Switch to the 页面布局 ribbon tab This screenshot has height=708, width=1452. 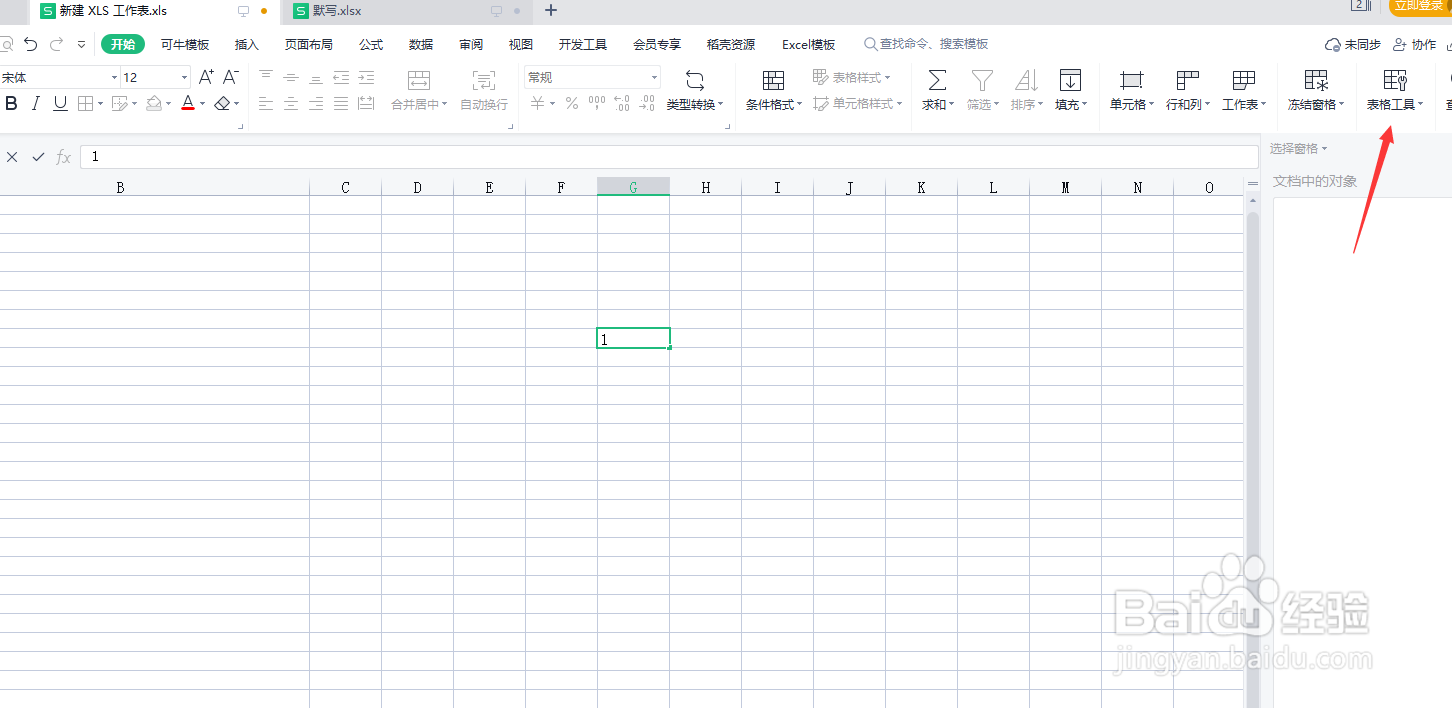point(309,44)
